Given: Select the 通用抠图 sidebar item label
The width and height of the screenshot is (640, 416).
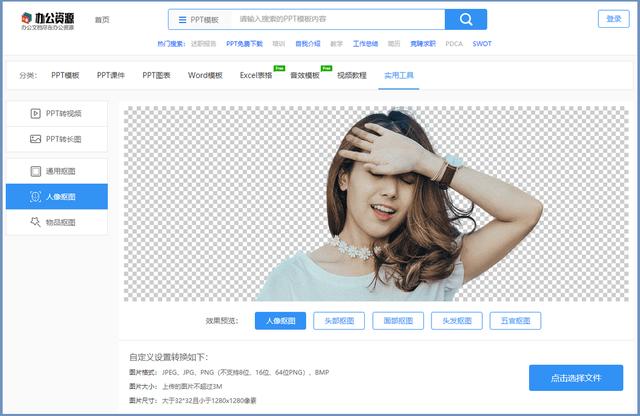Looking at the screenshot, I should coord(60,171).
